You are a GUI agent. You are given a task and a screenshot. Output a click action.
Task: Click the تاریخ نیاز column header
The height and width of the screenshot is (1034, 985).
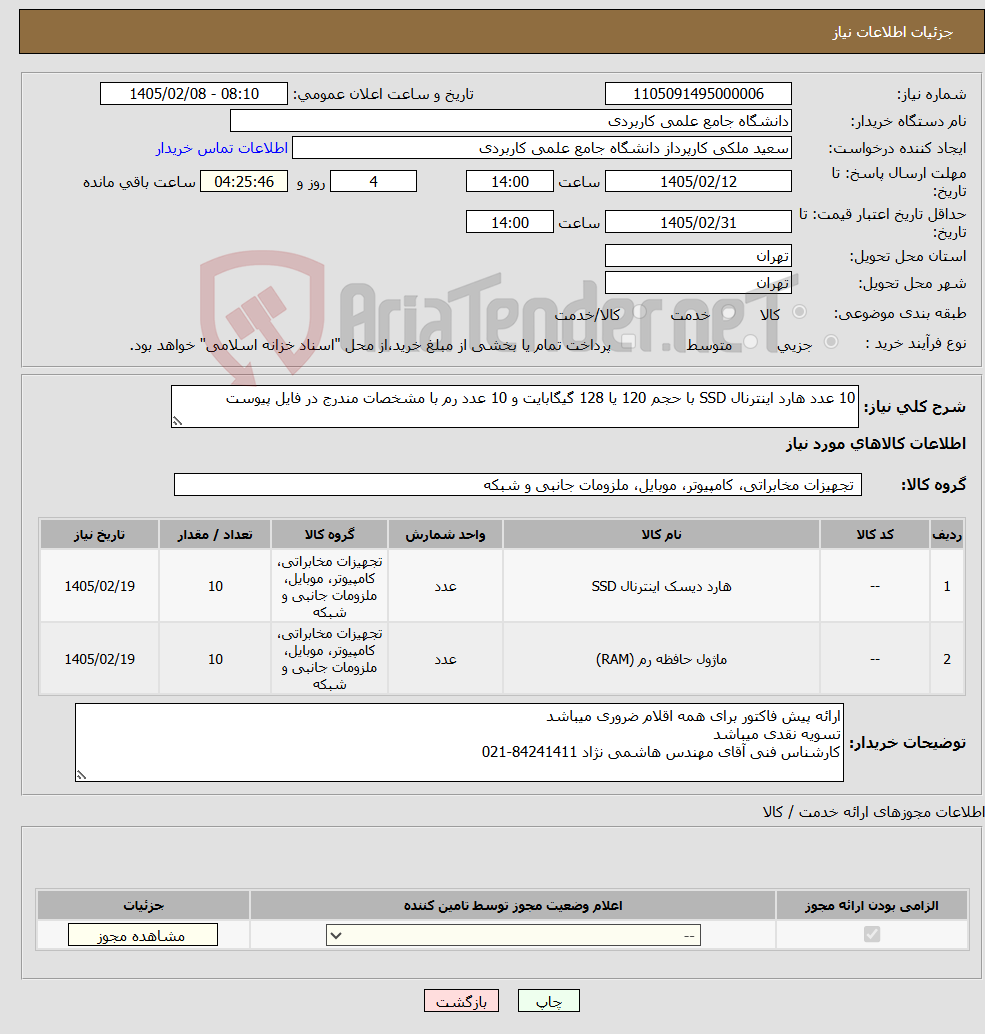[x=99, y=534]
